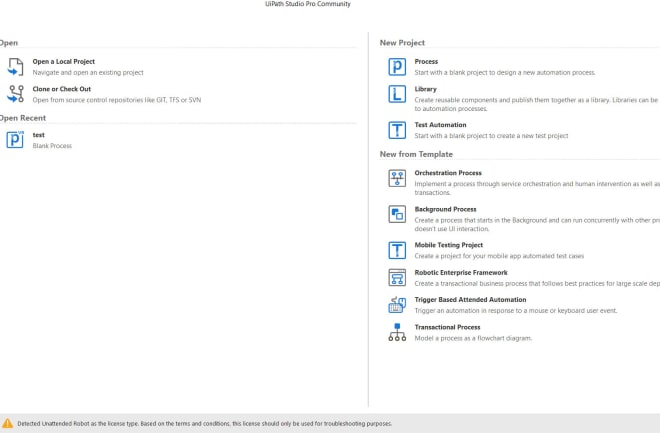Choose the Background Process template title

point(445,209)
